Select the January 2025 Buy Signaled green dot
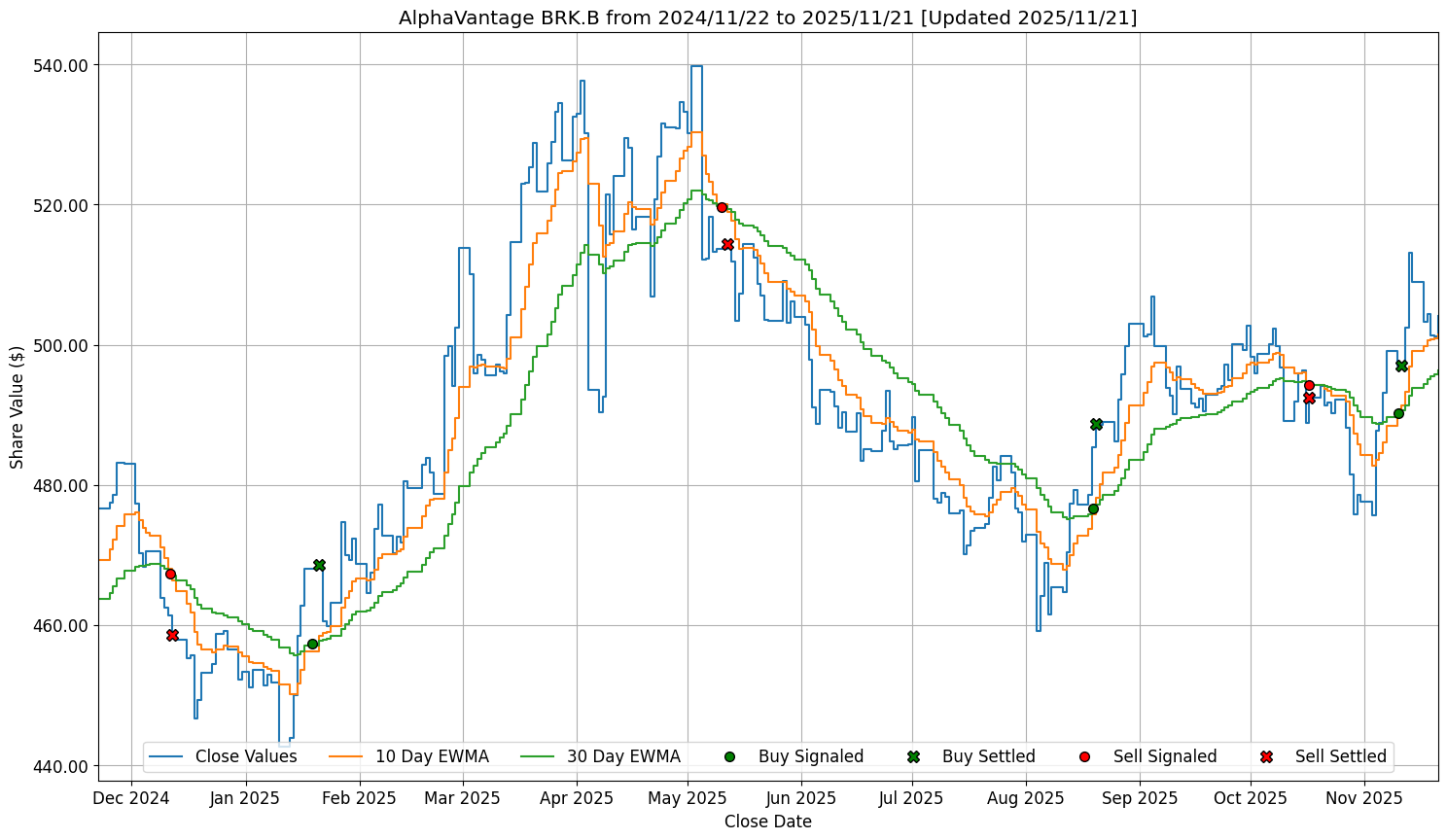Image resolution: width=1447 pixels, height=840 pixels. coord(312,644)
